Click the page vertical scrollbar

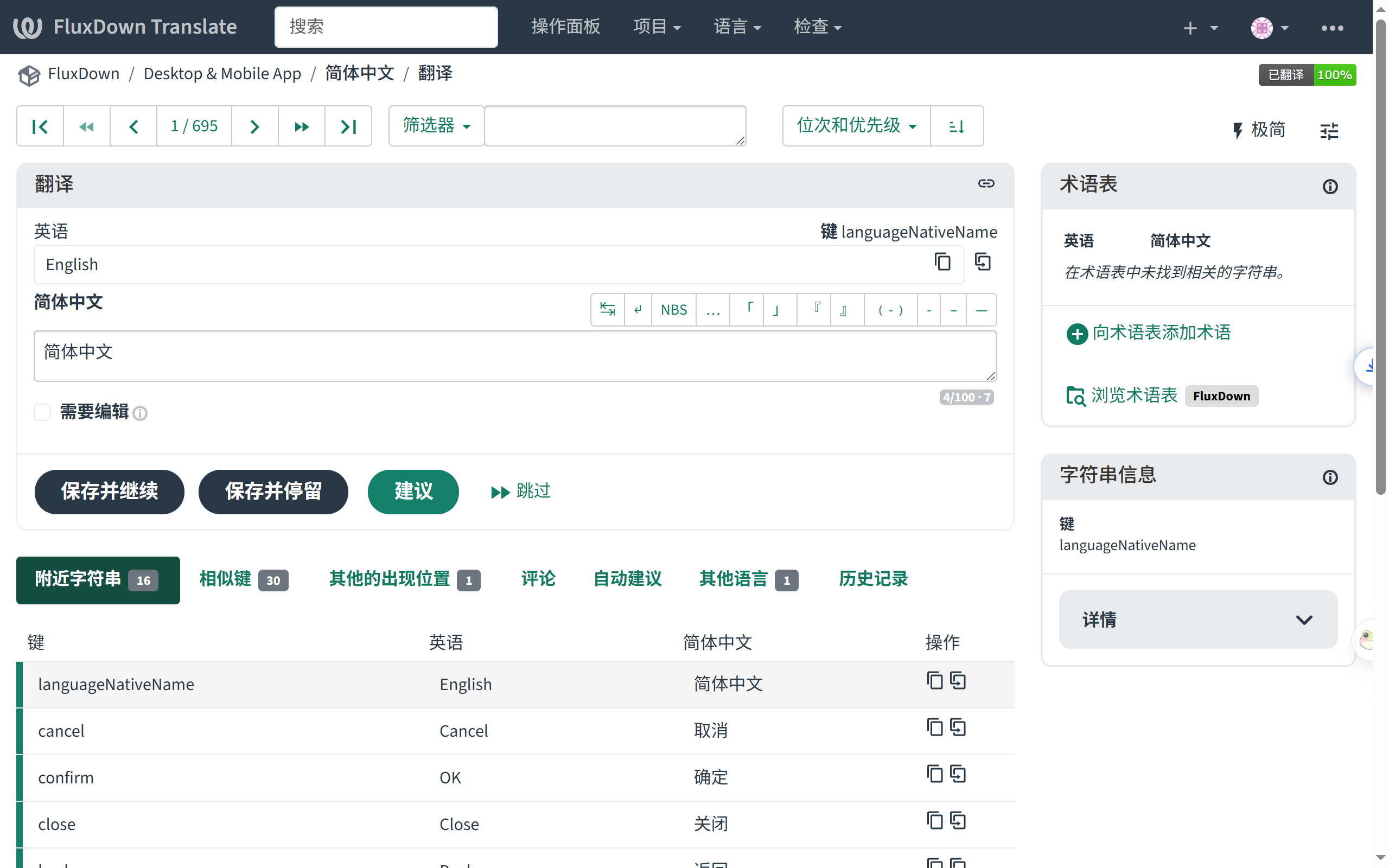pyautogui.click(x=1380, y=257)
